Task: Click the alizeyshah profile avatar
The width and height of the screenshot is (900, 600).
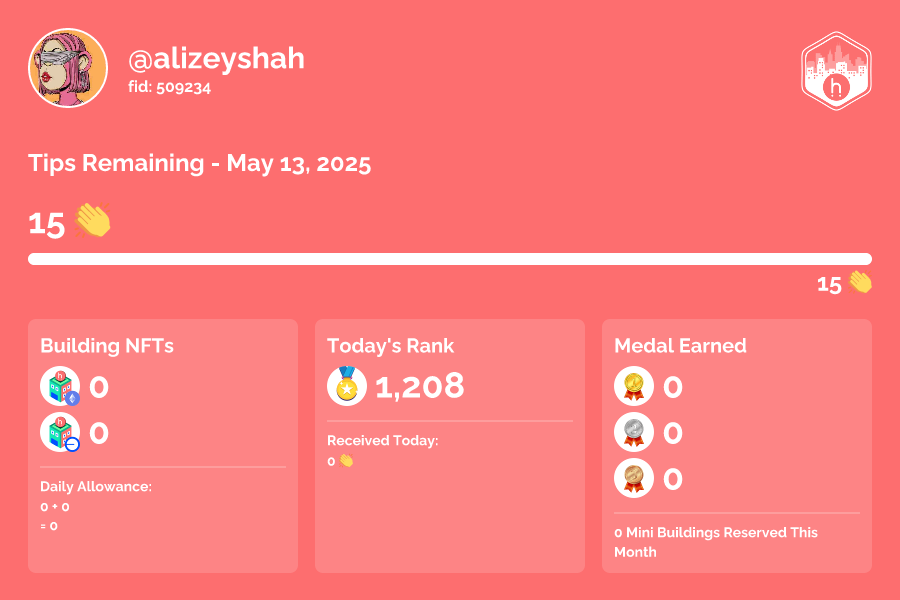Action: pos(68,68)
